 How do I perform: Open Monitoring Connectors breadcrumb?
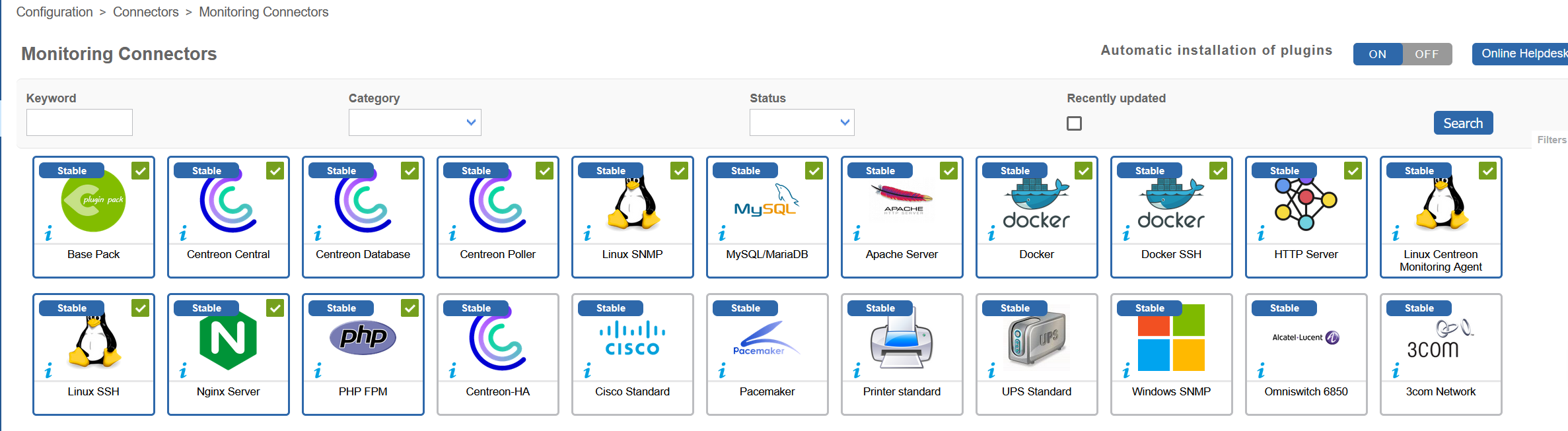point(264,12)
